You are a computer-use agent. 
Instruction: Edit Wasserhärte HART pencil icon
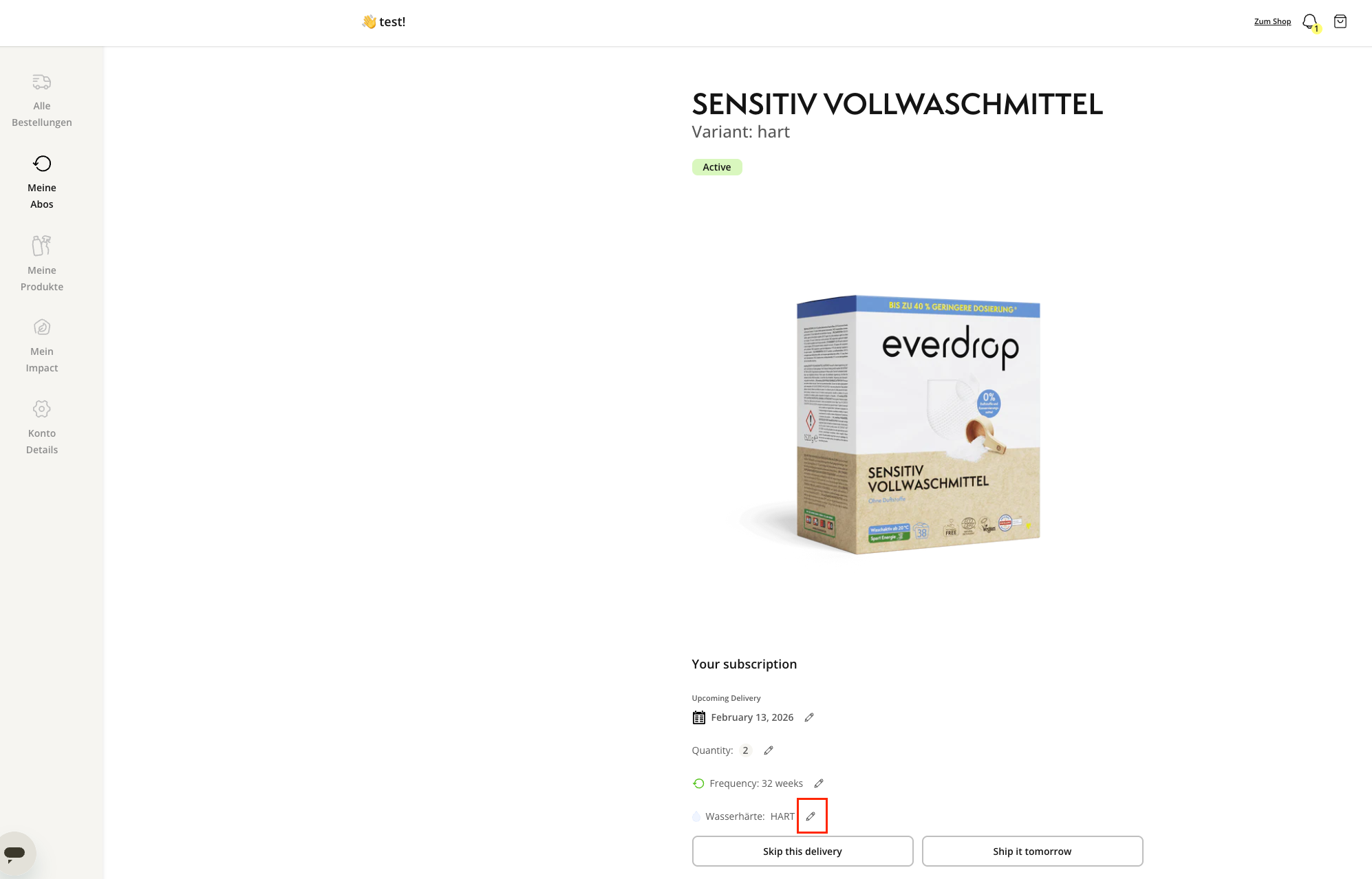(811, 816)
